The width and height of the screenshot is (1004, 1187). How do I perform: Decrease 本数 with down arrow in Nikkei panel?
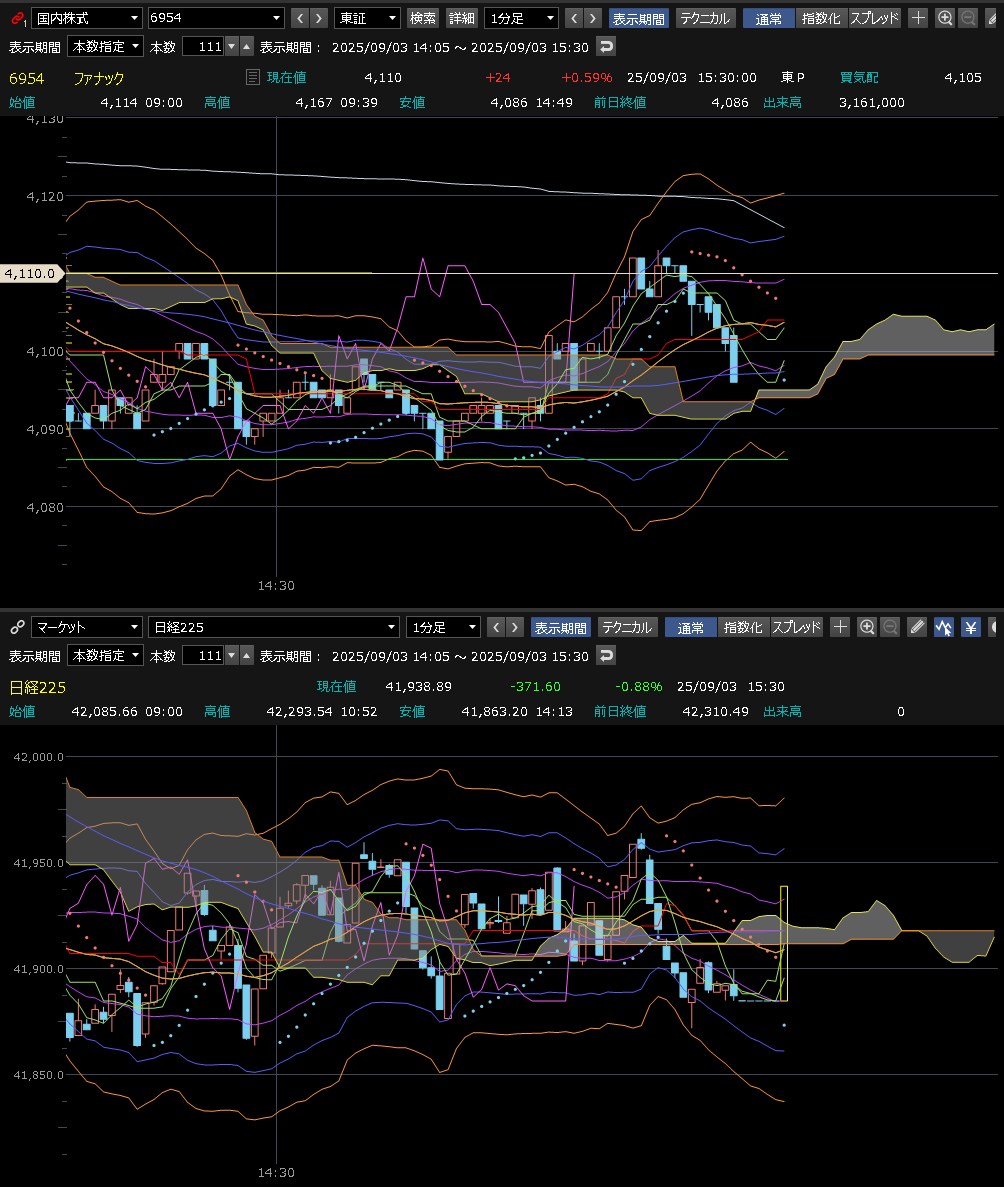[x=232, y=655]
